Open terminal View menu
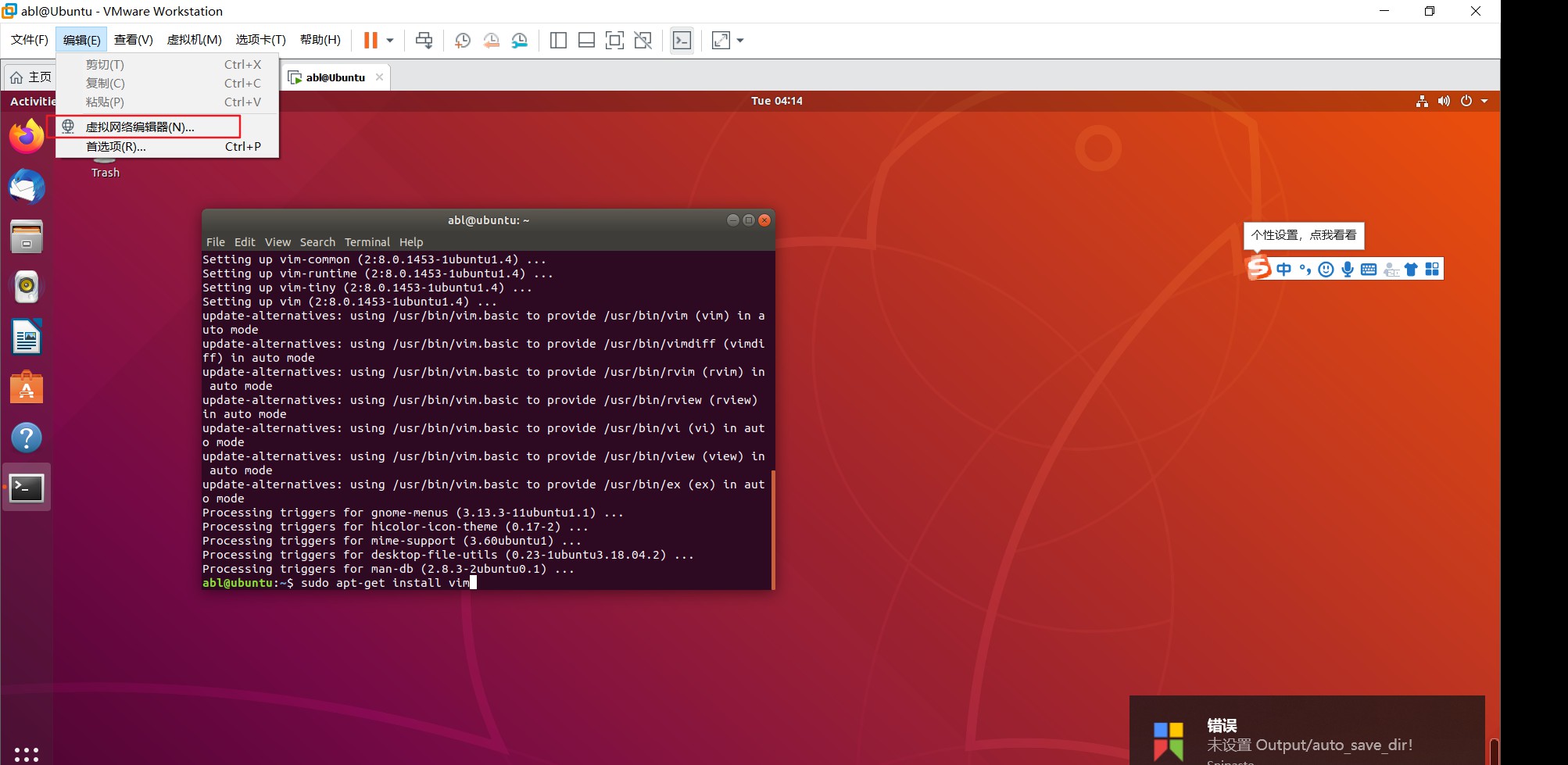Viewport: 1568px width, 765px height. pos(277,242)
